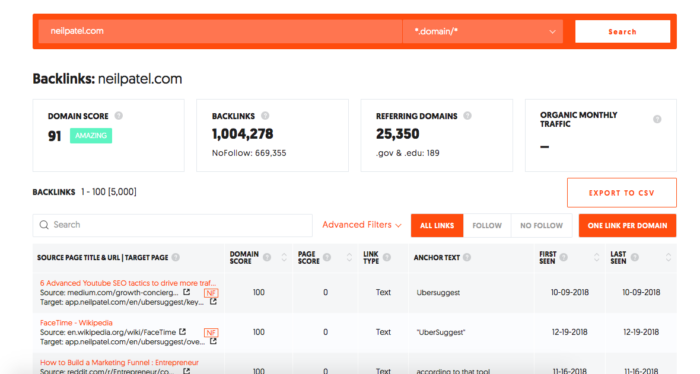Open '6 Advanced Youtube SEO tactics' link

click(128, 283)
